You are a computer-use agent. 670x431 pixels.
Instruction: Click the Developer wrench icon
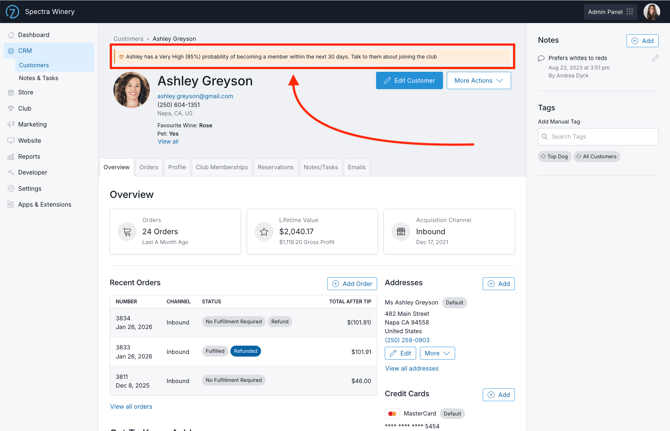11,173
